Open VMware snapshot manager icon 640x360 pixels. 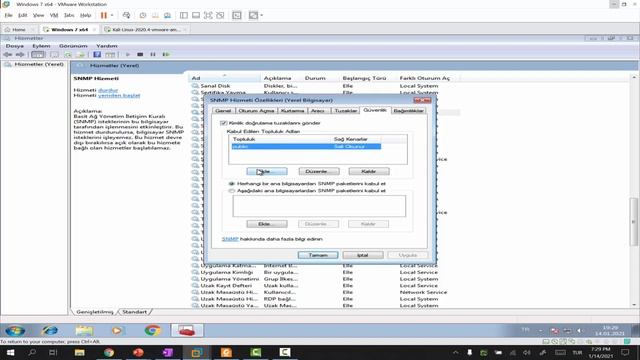click(x=167, y=15)
